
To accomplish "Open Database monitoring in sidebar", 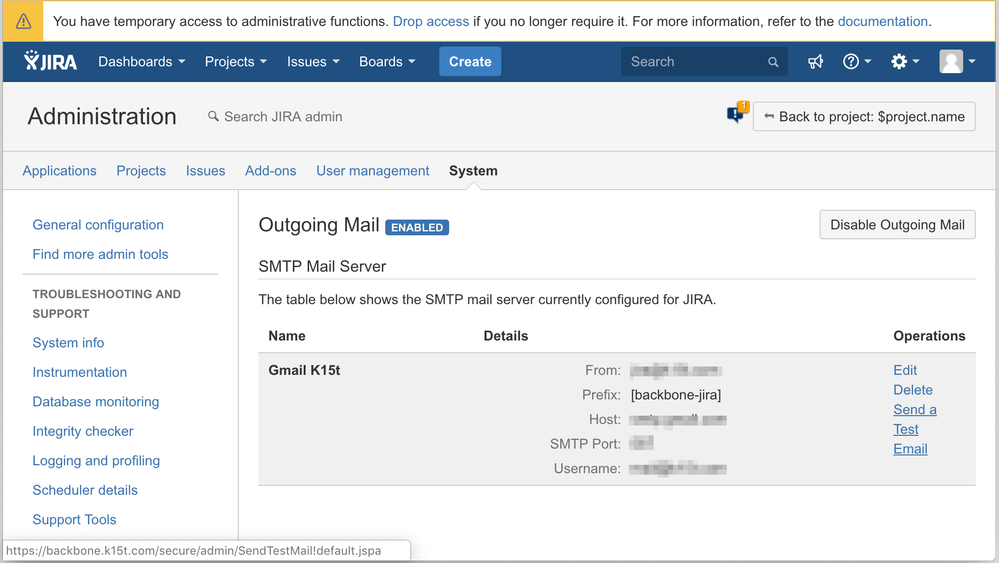I will click(96, 402).
